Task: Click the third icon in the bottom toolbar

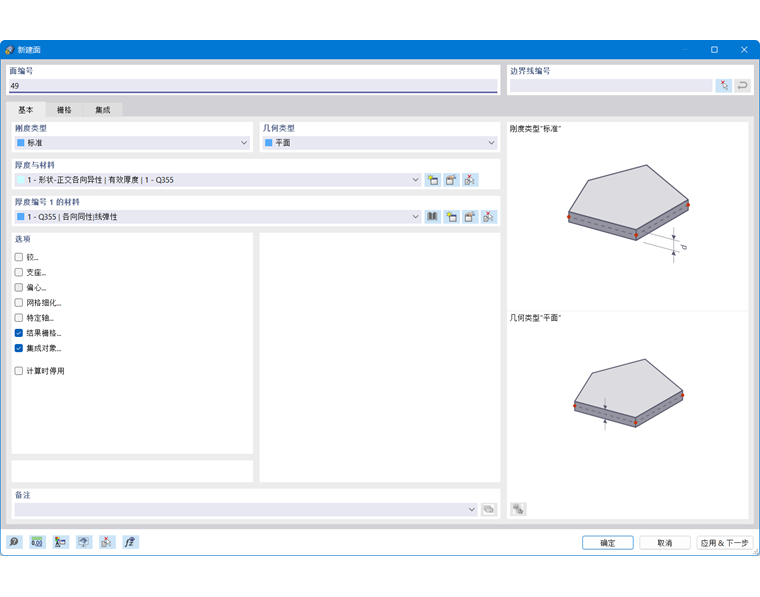Action: tap(60, 542)
